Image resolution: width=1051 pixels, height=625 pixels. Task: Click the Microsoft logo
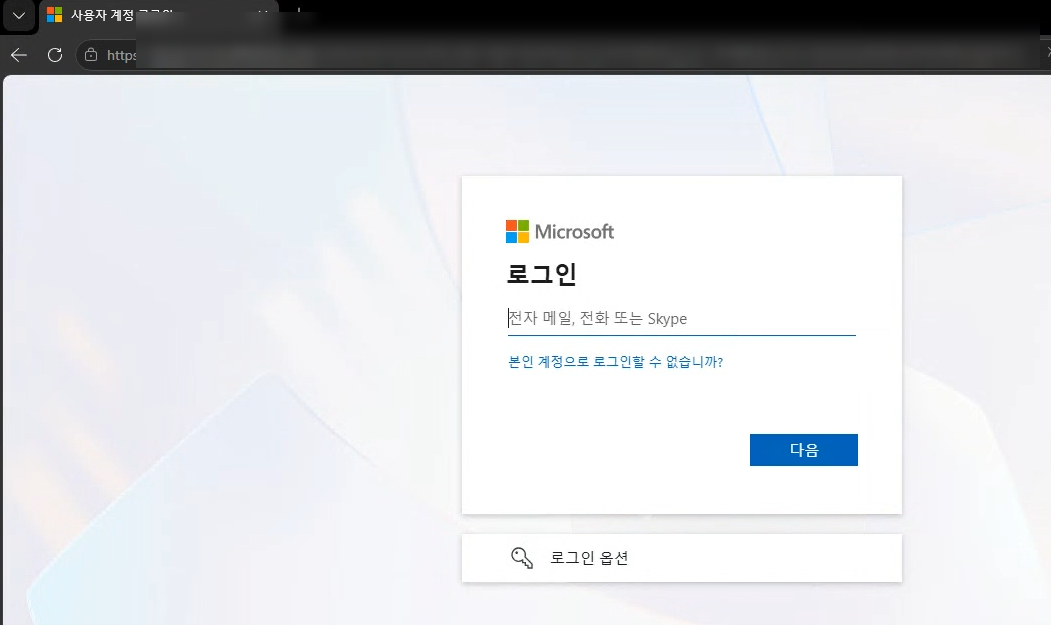560,231
